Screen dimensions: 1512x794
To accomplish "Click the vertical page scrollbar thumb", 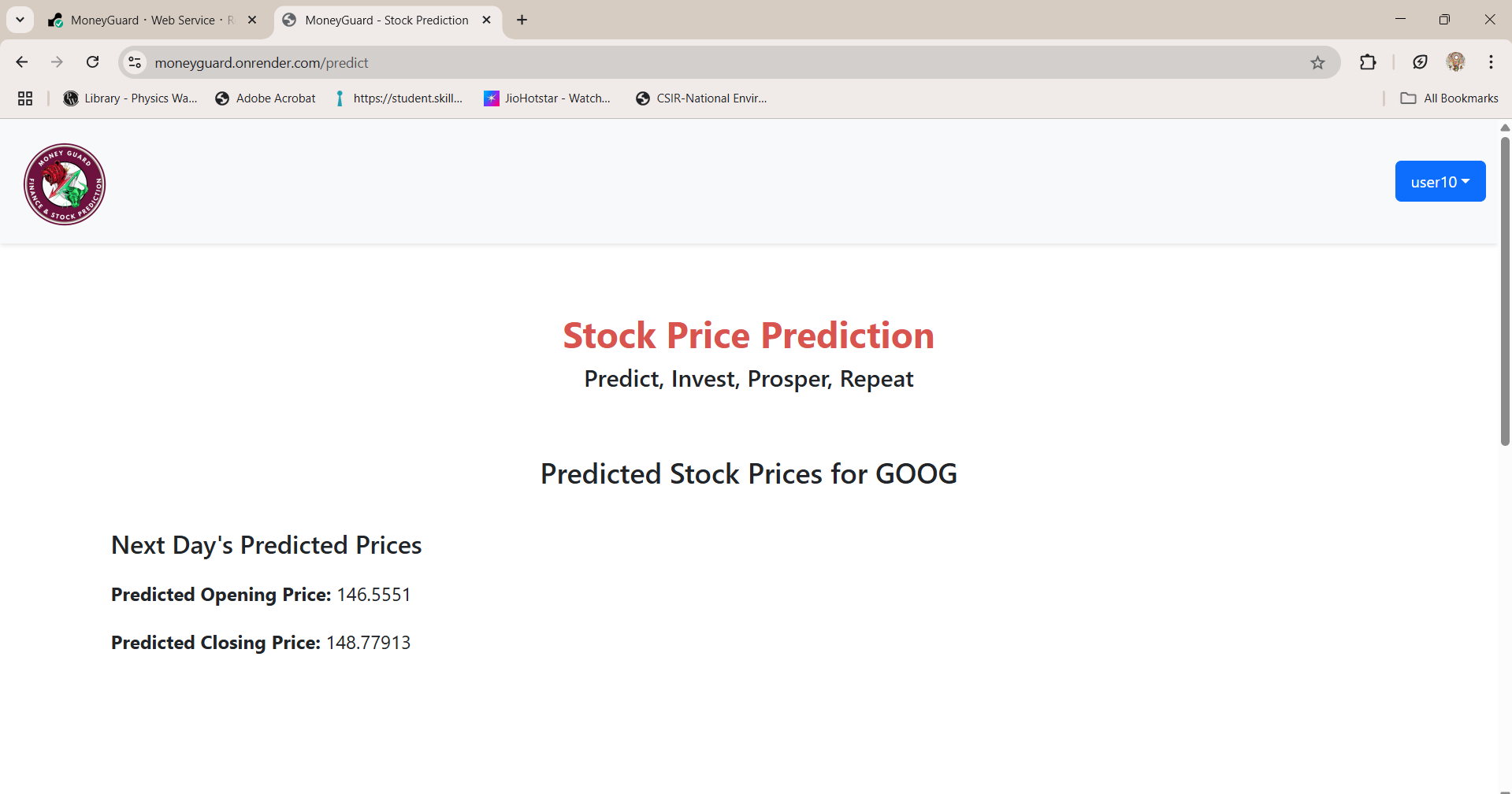I will [1505, 291].
